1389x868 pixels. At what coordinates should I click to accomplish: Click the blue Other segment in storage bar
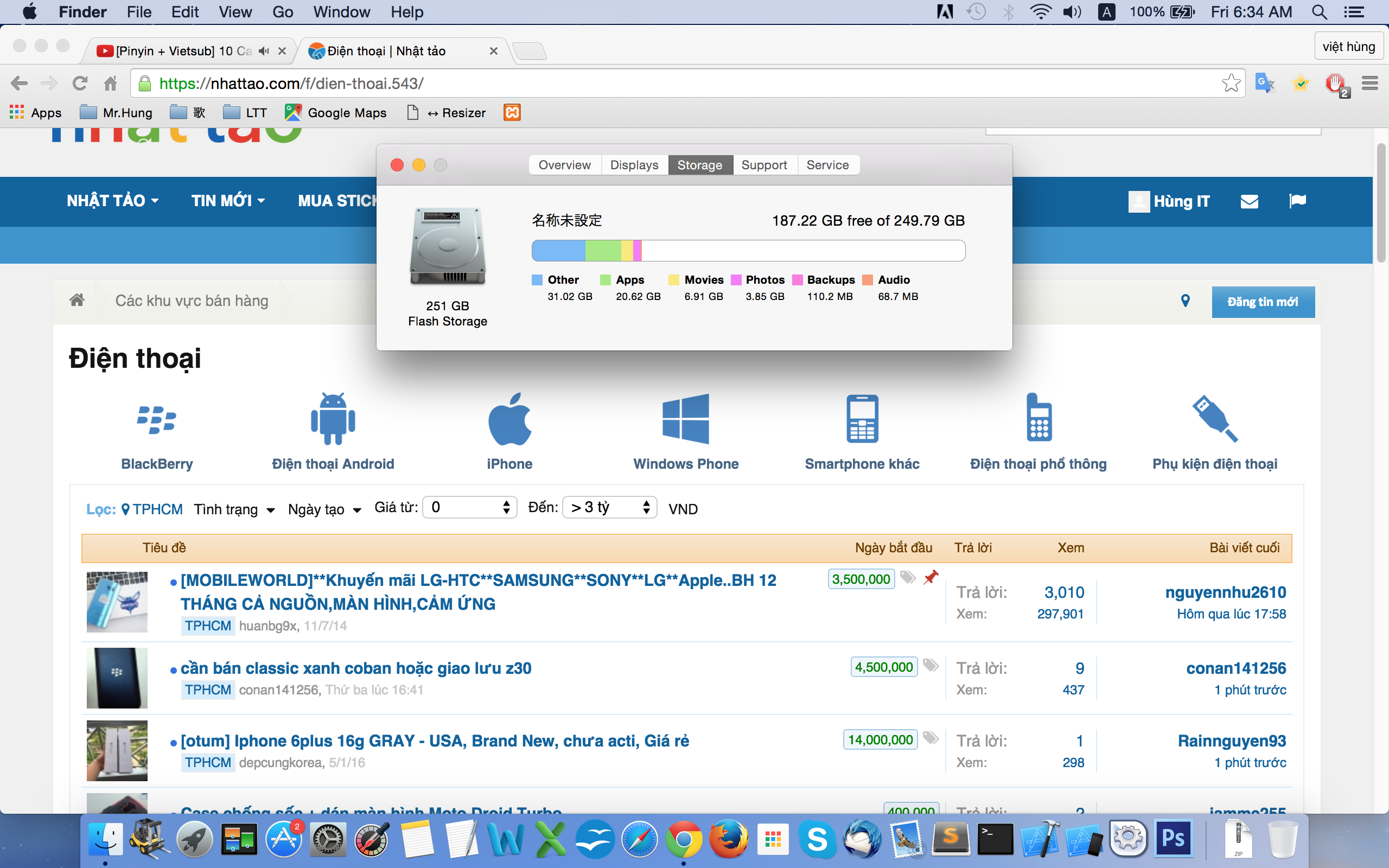(x=558, y=251)
